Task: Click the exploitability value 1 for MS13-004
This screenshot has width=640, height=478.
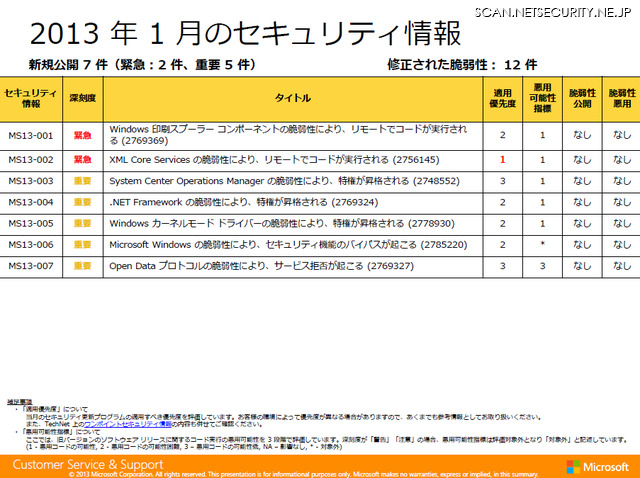Action: pyautogui.click(x=542, y=202)
